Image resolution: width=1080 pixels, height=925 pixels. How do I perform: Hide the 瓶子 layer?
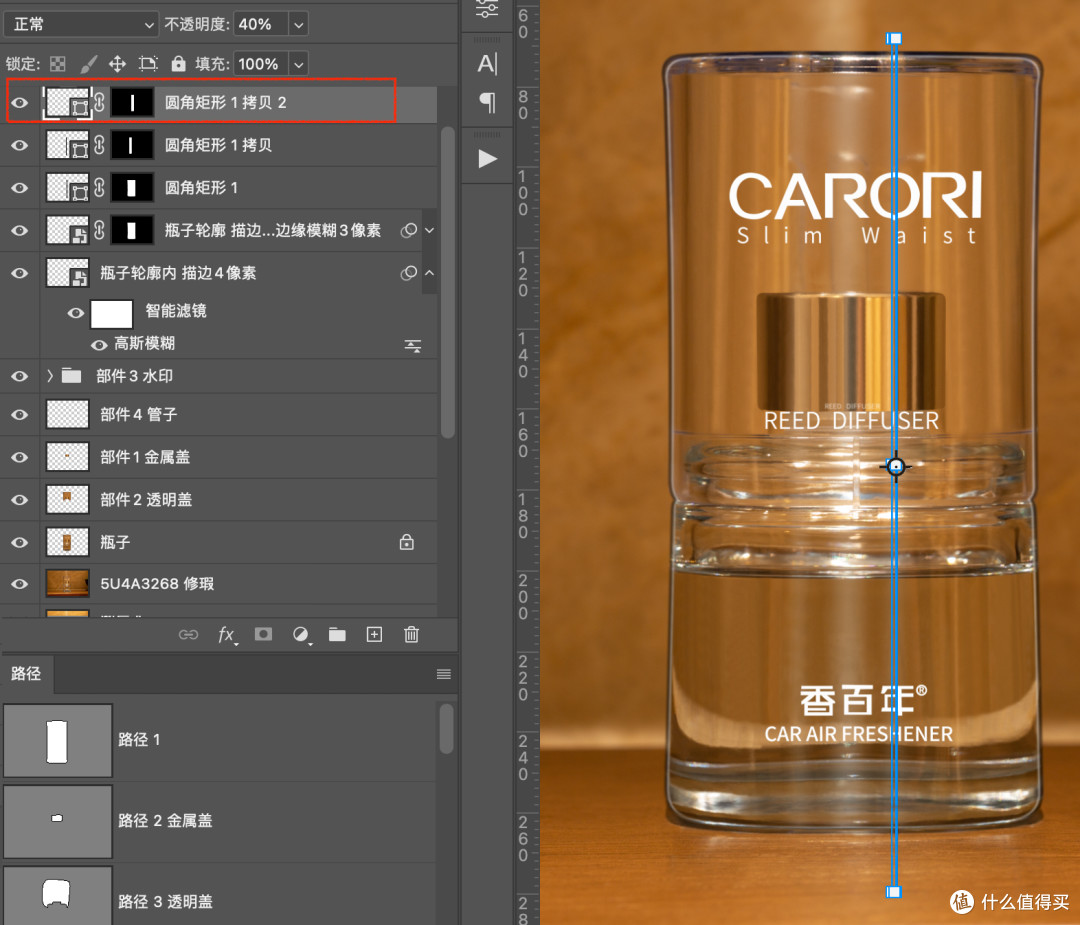20,543
